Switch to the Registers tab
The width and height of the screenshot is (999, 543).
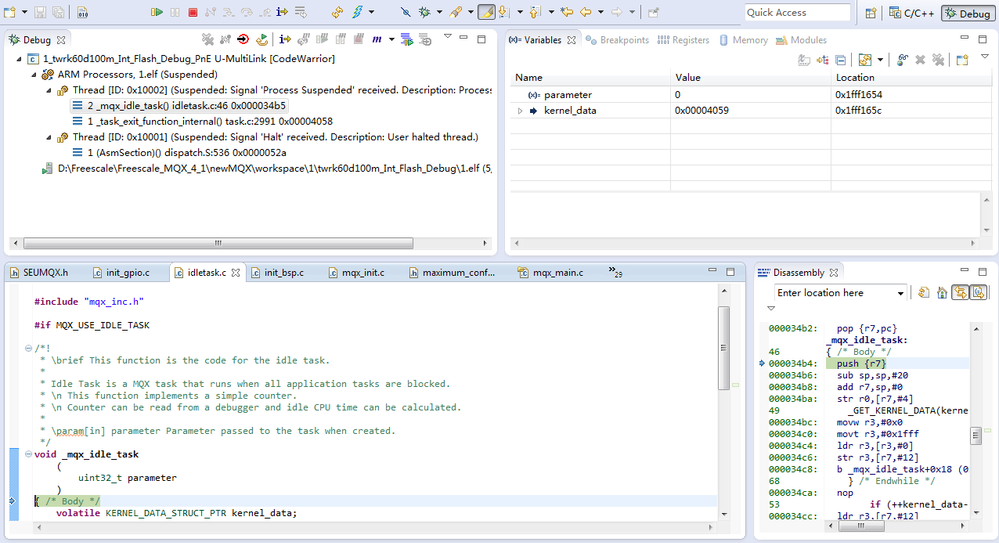click(683, 40)
